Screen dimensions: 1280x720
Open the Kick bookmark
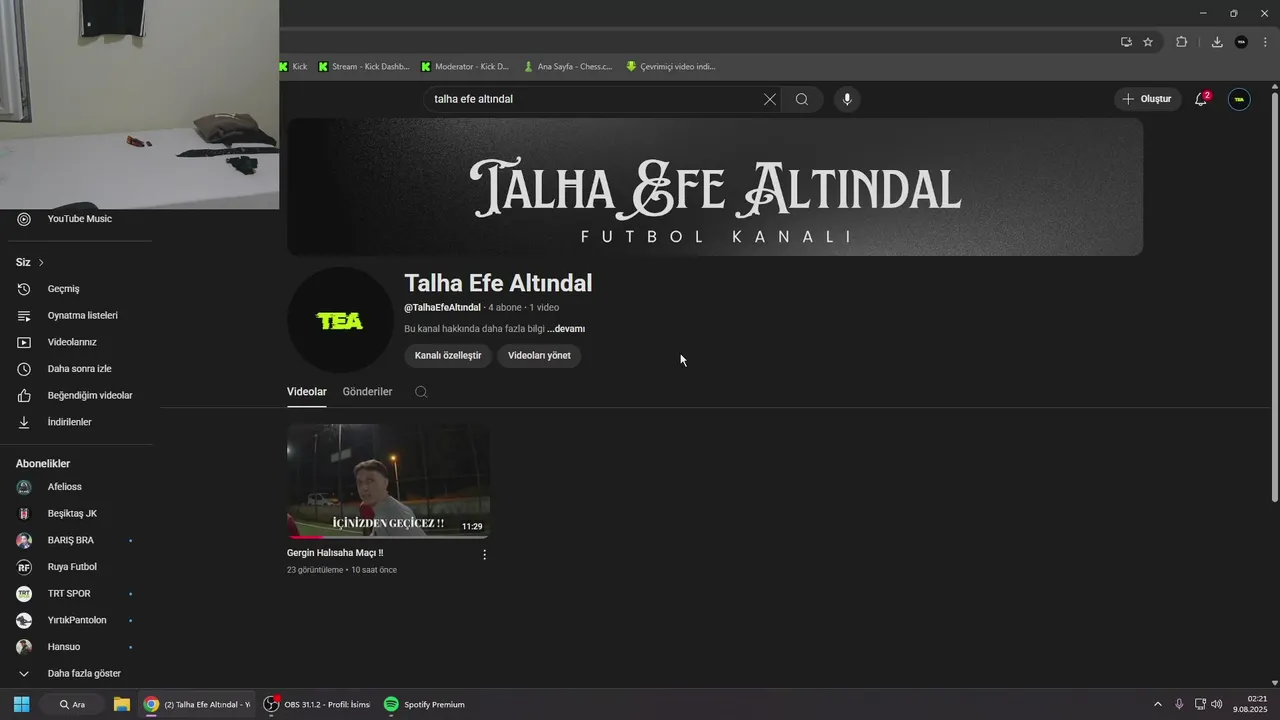pos(293,67)
